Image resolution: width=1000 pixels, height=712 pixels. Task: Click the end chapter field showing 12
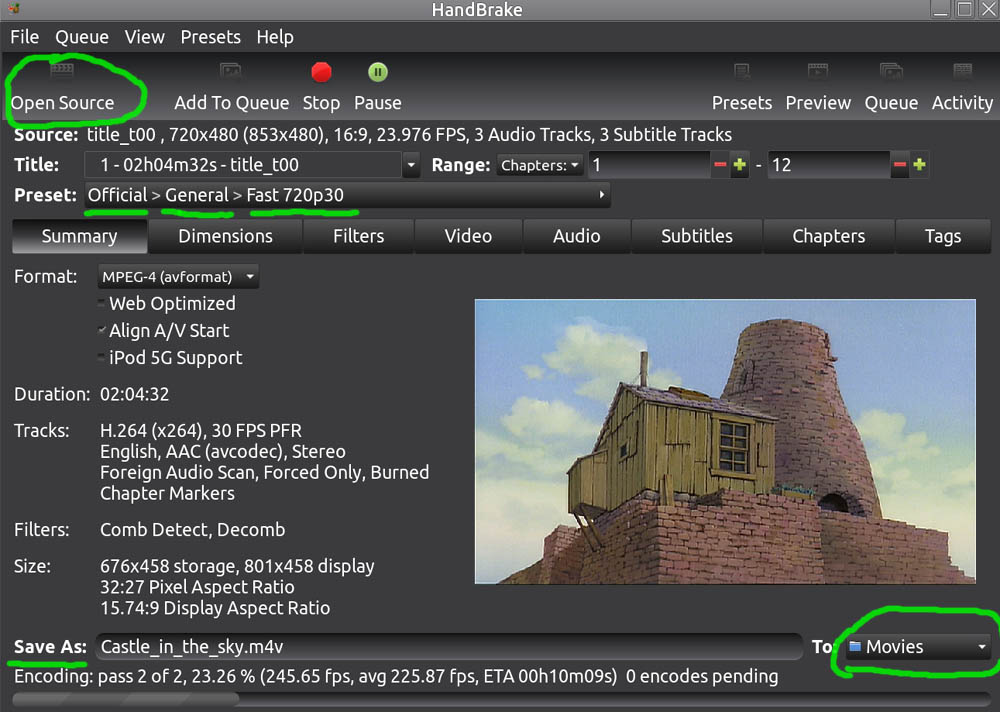(828, 165)
